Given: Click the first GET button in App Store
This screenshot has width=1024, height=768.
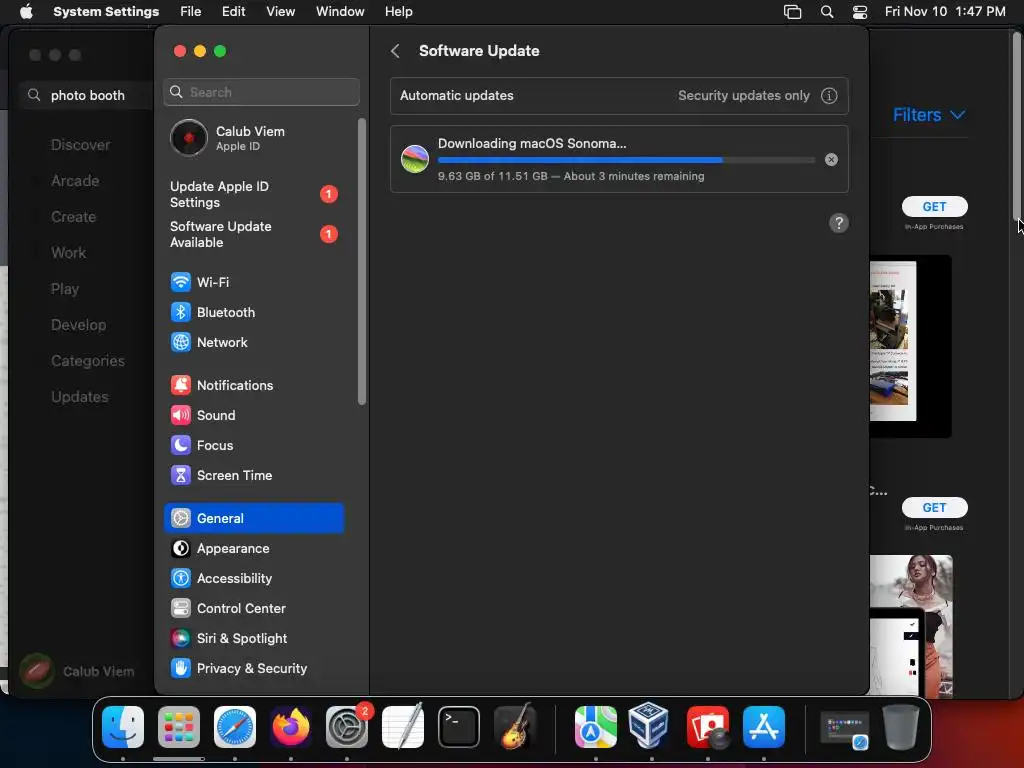Looking at the screenshot, I should pos(934,206).
